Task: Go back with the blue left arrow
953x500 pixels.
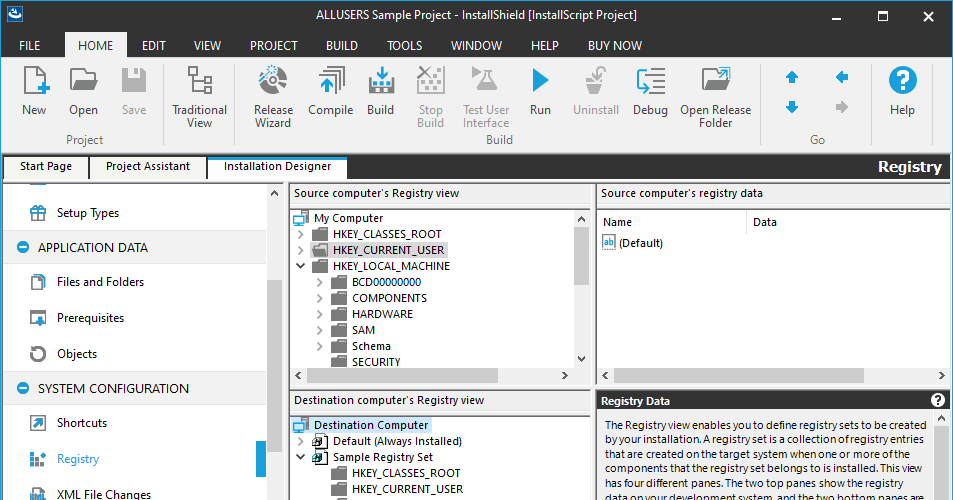Action: pos(842,77)
